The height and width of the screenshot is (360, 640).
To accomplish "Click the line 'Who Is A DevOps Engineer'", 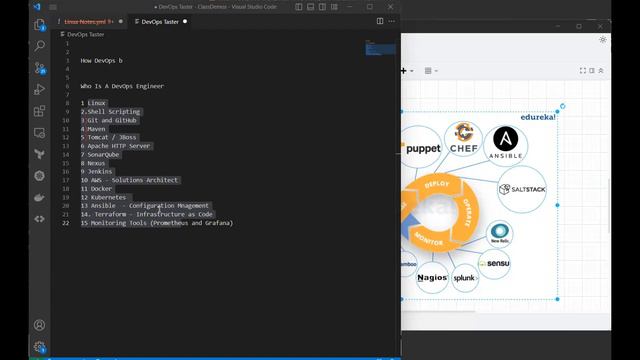I will pos(122,86).
